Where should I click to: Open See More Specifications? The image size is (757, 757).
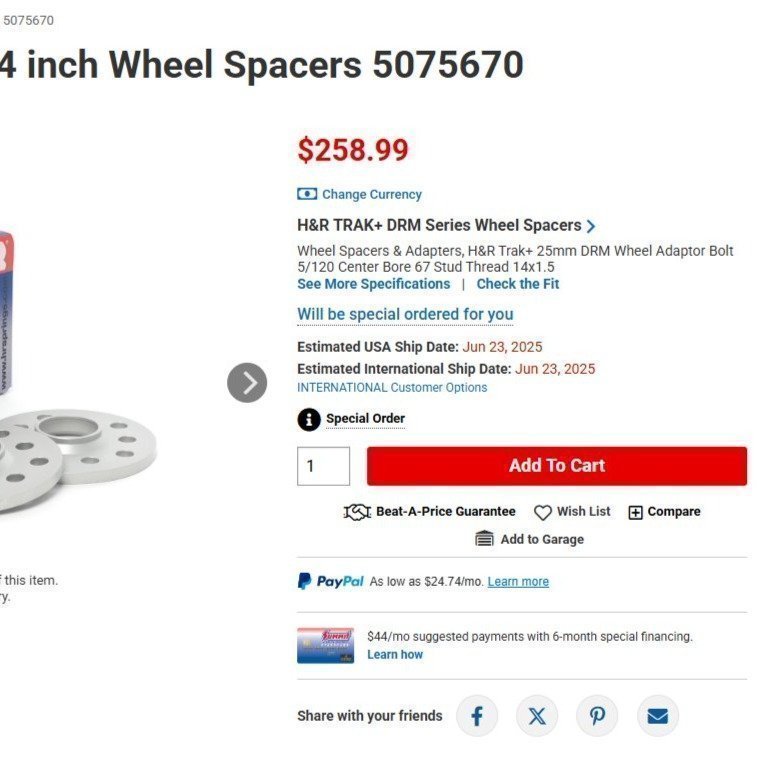[373, 284]
